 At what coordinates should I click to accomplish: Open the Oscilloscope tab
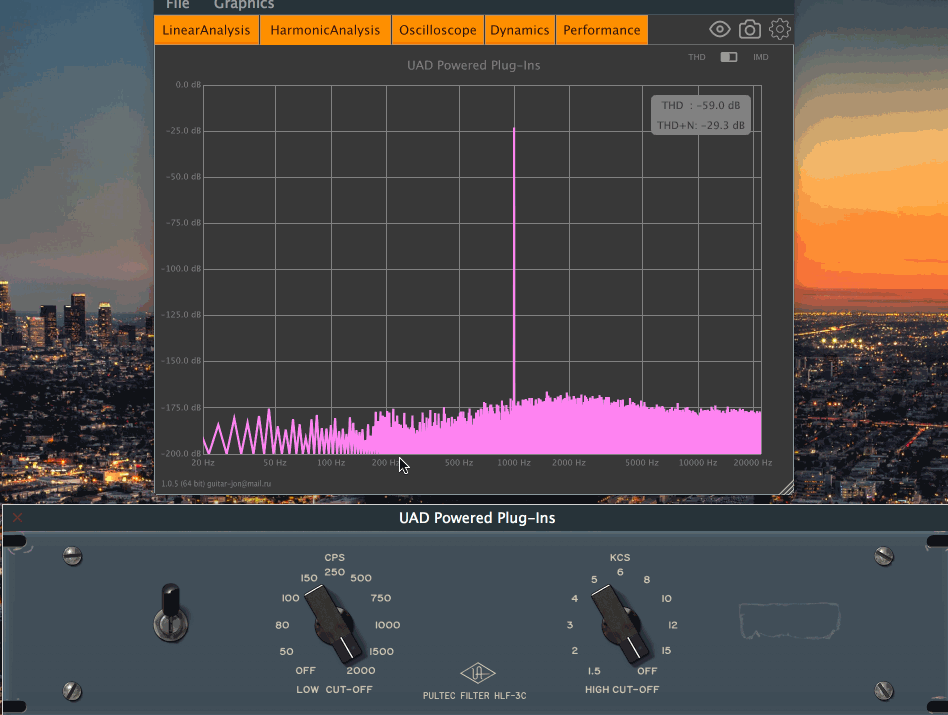coord(438,30)
